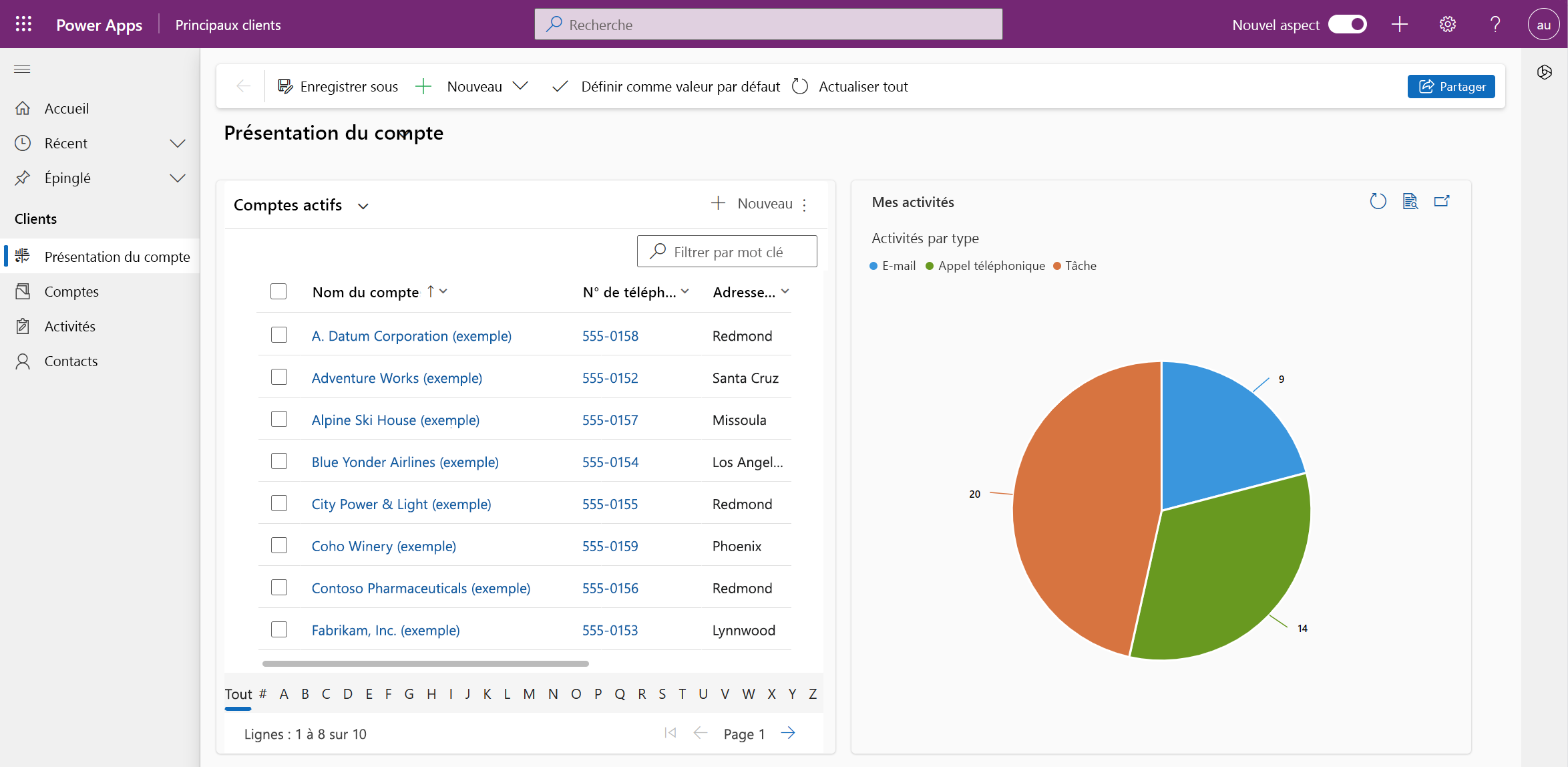The height and width of the screenshot is (767, 1568).
Task: Click the Nouveau aspect toggle
Action: tap(1348, 24)
